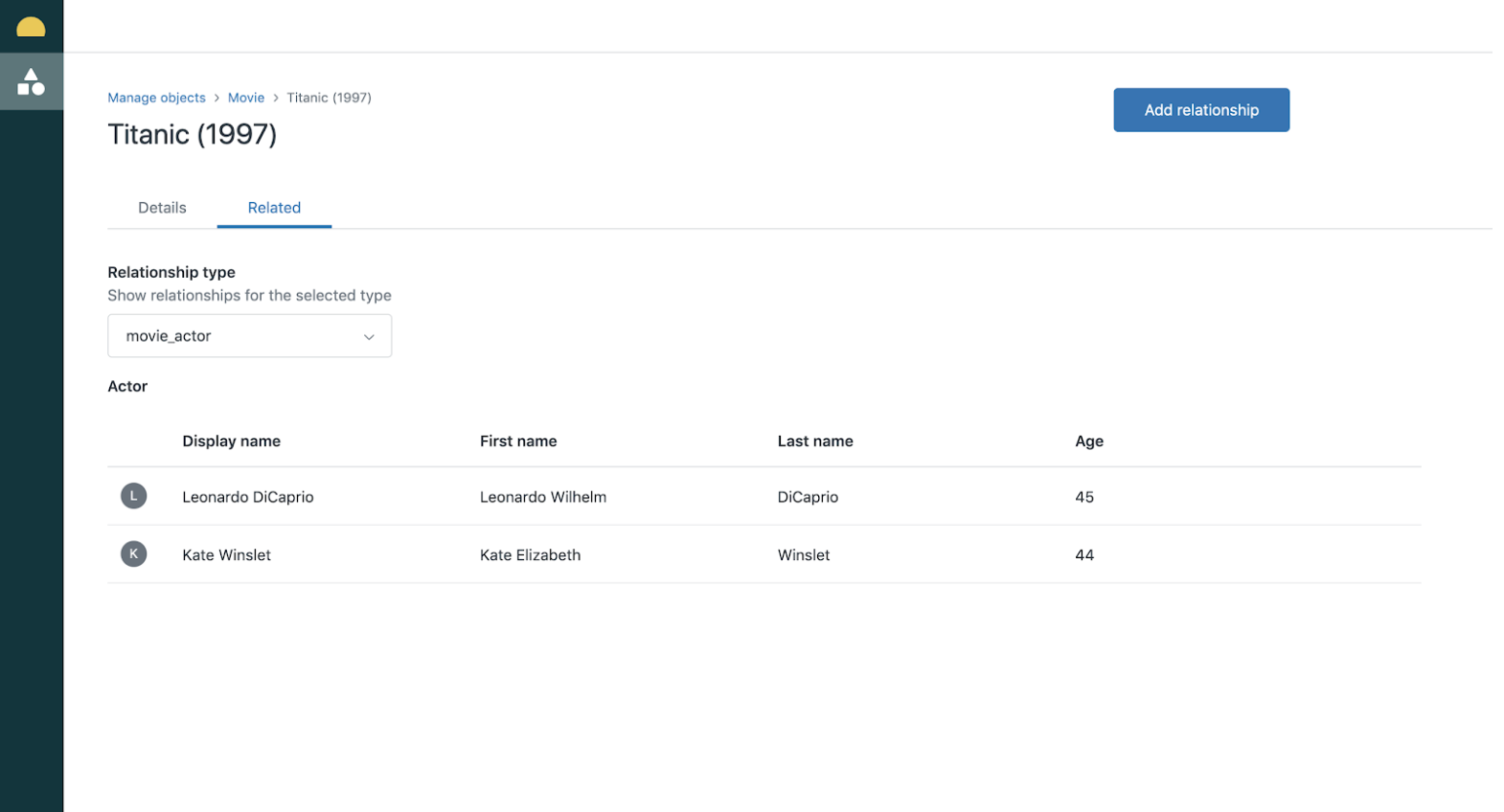Click the Winslet last name cell

[804, 555]
